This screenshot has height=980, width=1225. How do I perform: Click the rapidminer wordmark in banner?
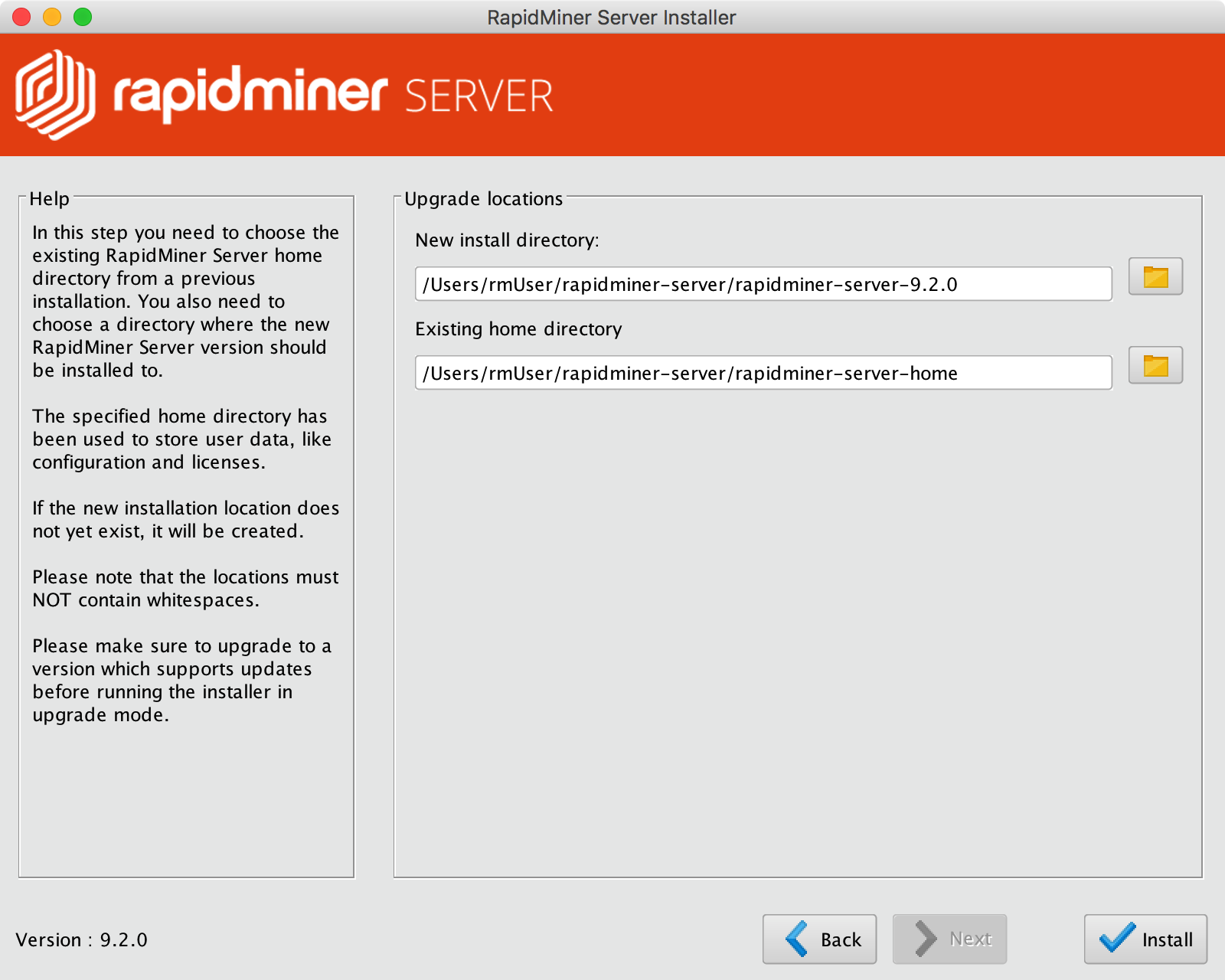(250, 93)
